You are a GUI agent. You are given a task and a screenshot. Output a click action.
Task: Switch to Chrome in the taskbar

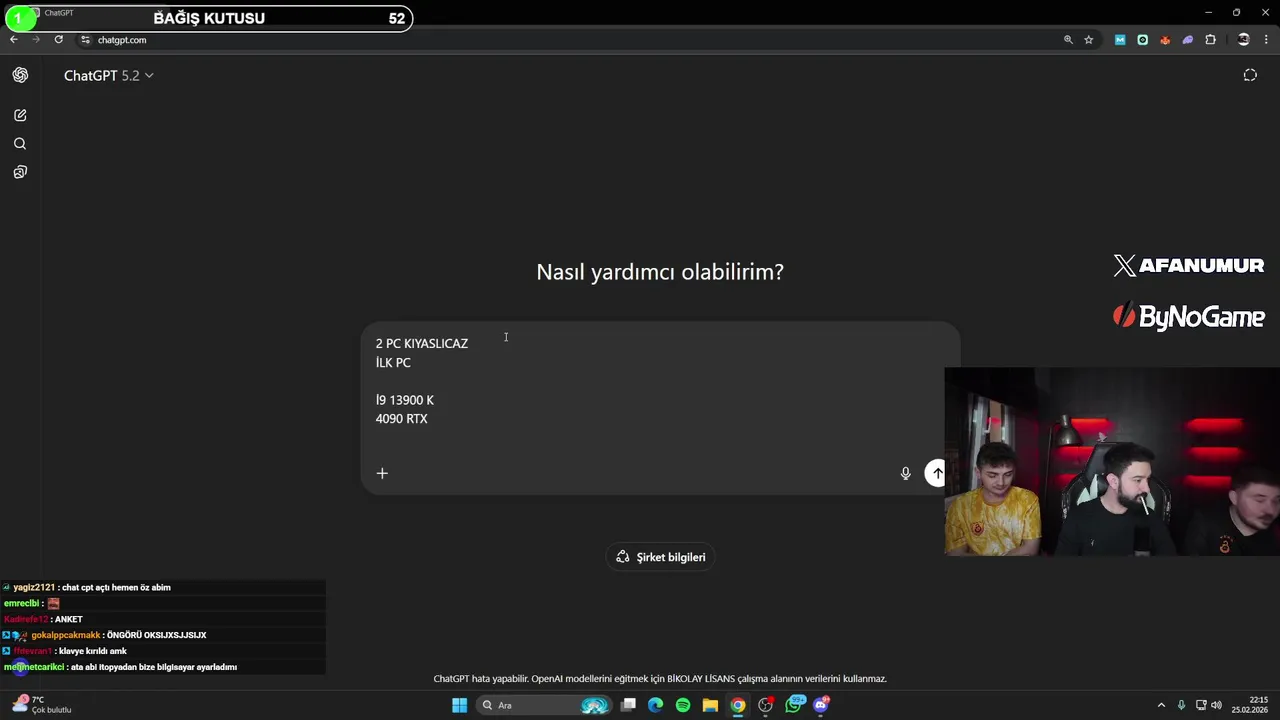[738, 705]
